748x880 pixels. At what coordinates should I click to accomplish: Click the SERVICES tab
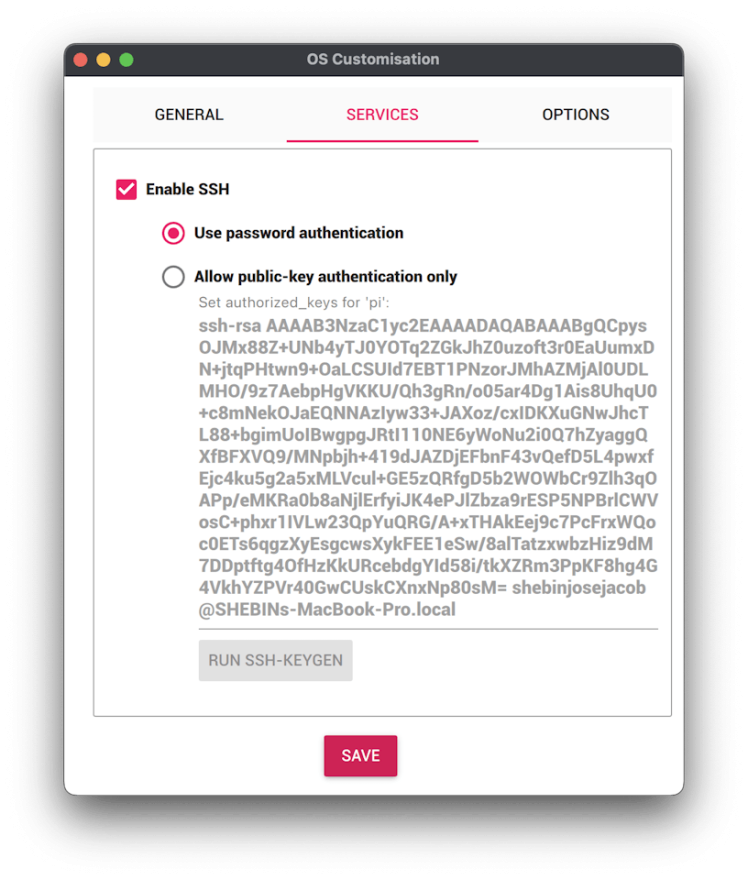382,115
